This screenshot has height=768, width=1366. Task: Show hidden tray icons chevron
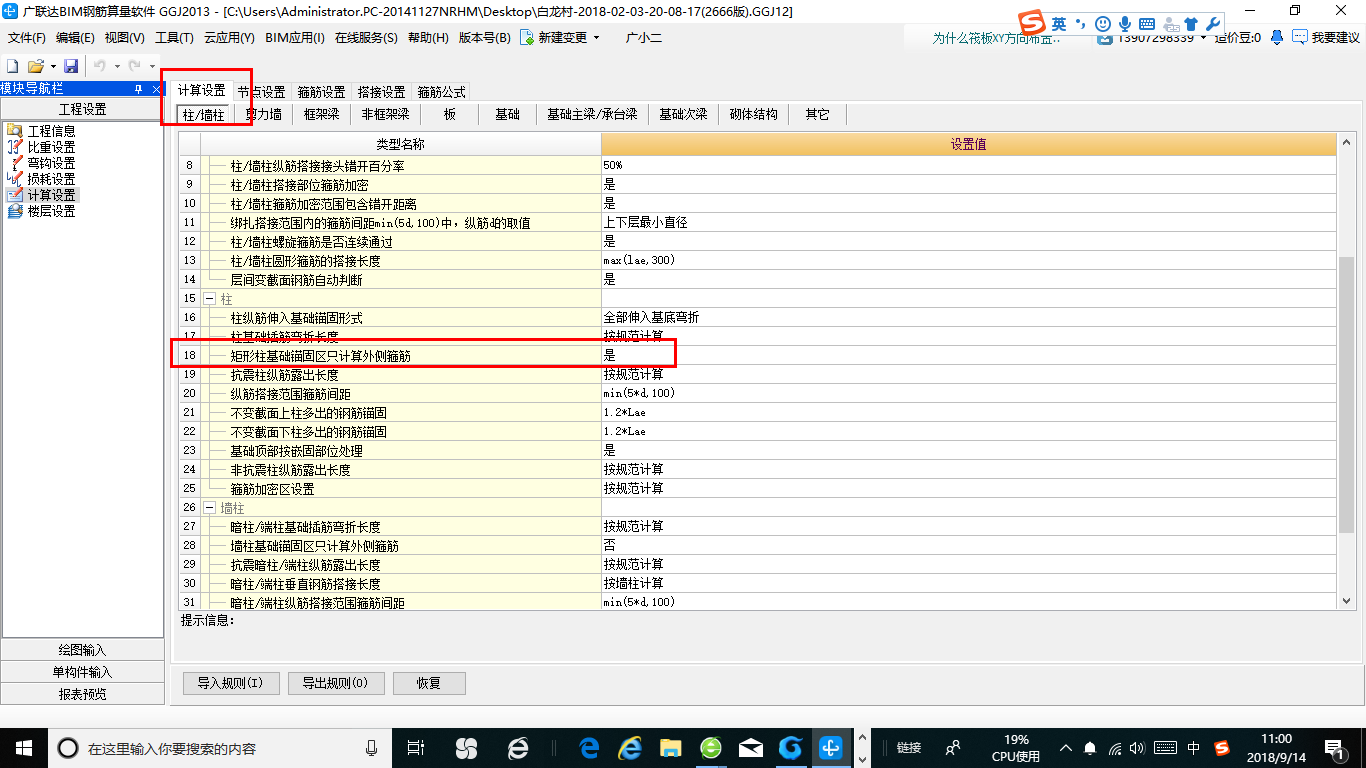tap(1066, 747)
